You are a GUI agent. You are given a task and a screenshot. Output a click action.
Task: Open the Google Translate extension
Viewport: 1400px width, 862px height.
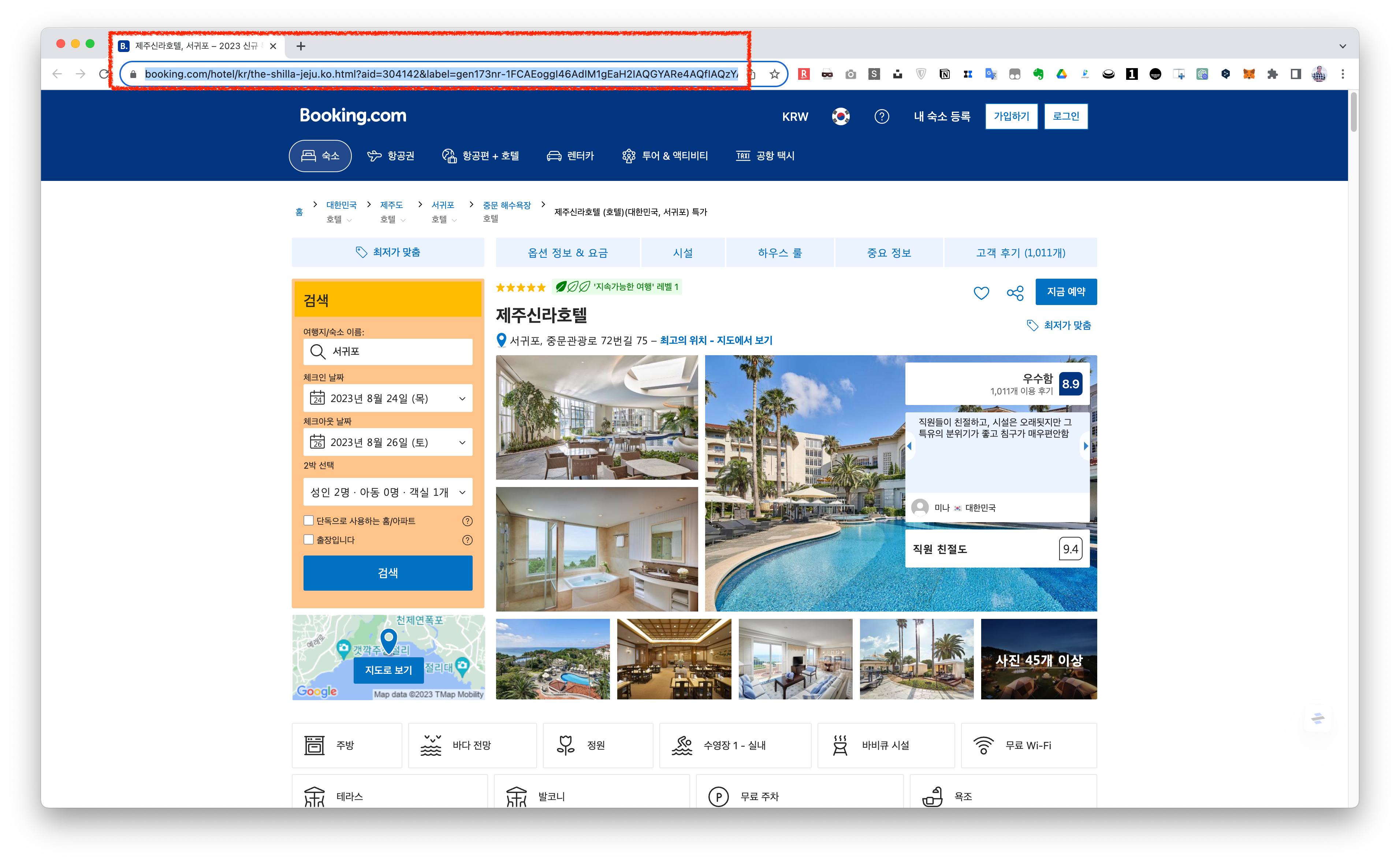coord(991,74)
